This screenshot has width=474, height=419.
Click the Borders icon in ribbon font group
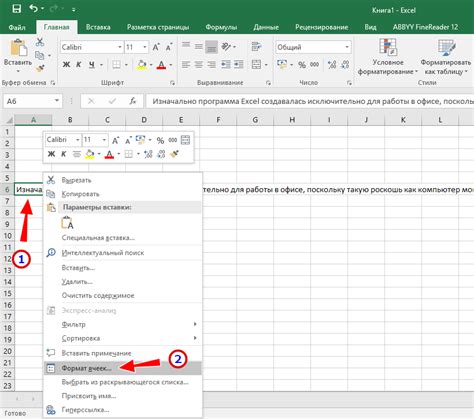(116, 65)
